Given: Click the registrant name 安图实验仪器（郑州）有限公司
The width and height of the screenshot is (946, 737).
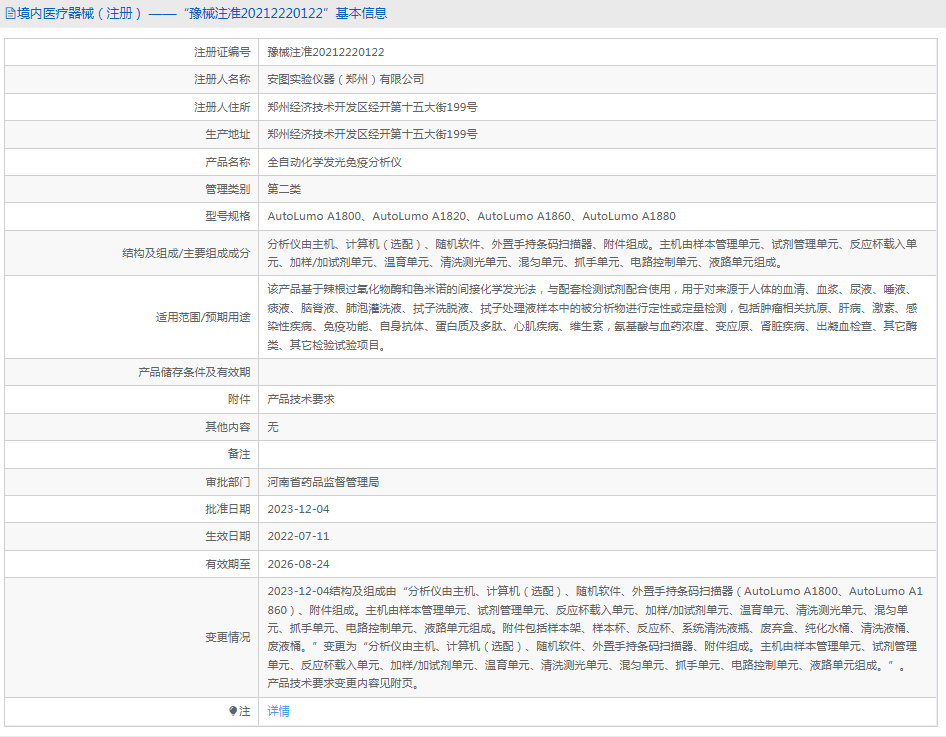Looking at the screenshot, I should (x=346, y=79).
